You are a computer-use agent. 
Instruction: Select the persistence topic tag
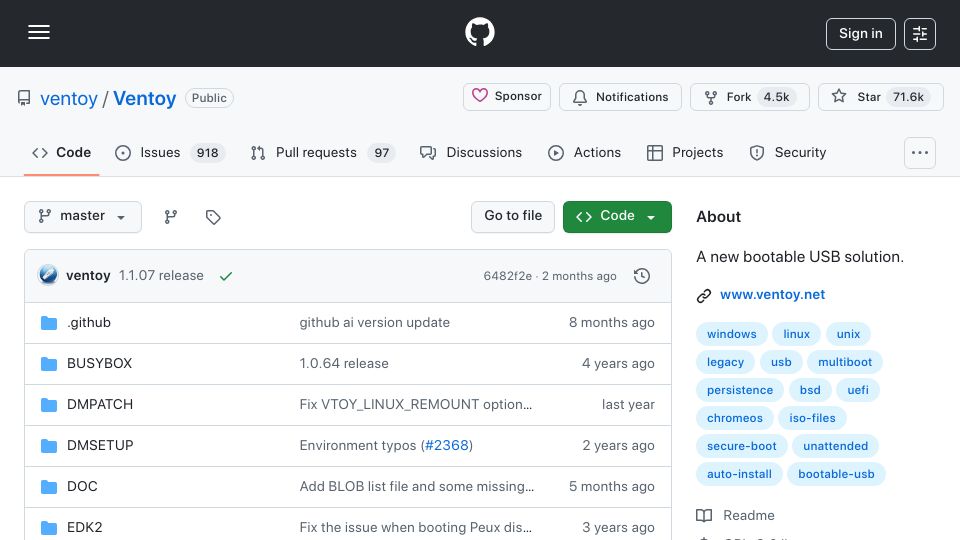(740, 391)
